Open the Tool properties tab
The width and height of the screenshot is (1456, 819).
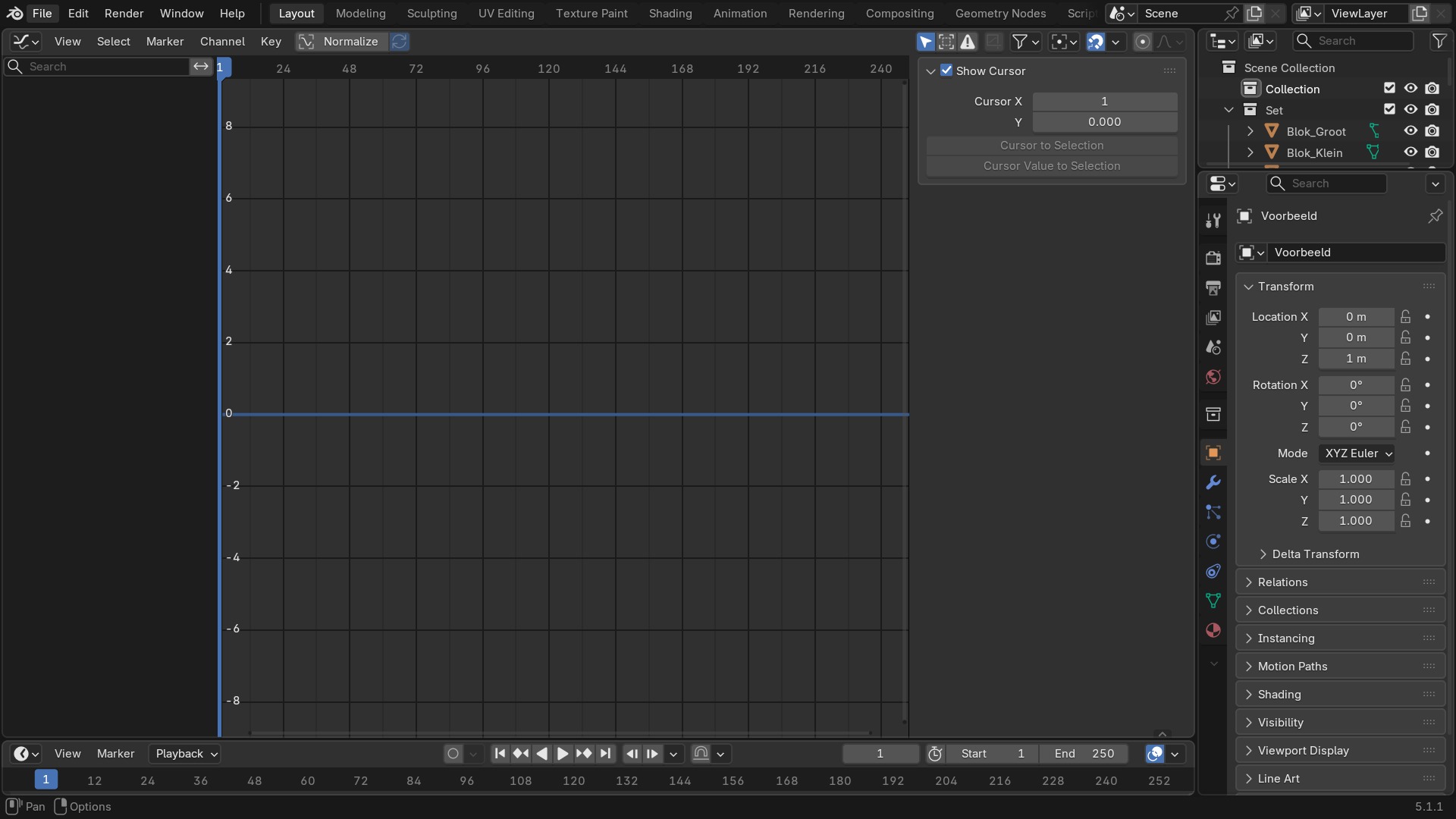1213,221
